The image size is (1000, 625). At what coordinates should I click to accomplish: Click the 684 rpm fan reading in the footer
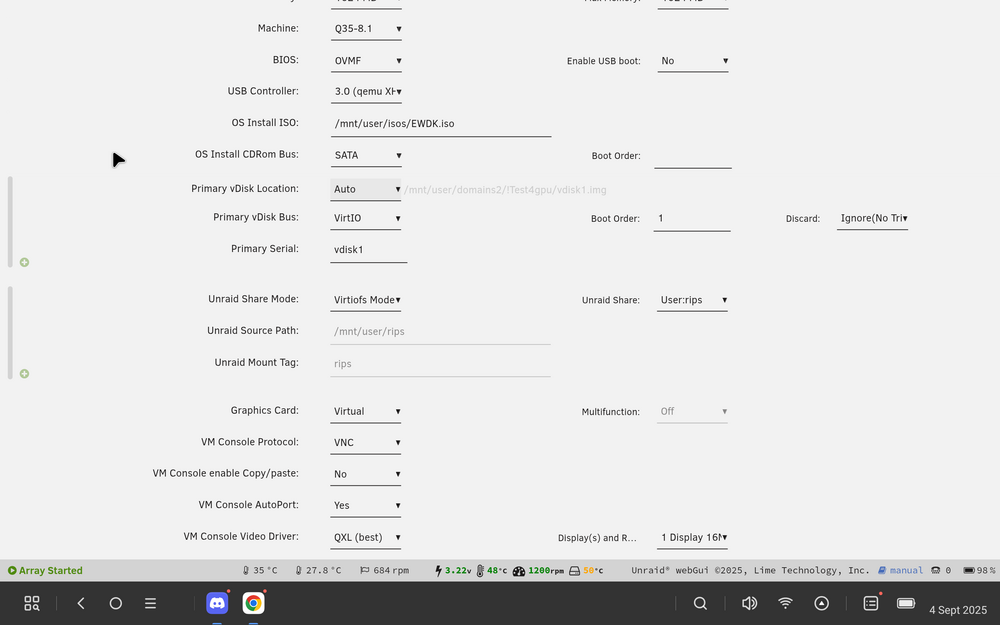pyautogui.click(x=385, y=571)
